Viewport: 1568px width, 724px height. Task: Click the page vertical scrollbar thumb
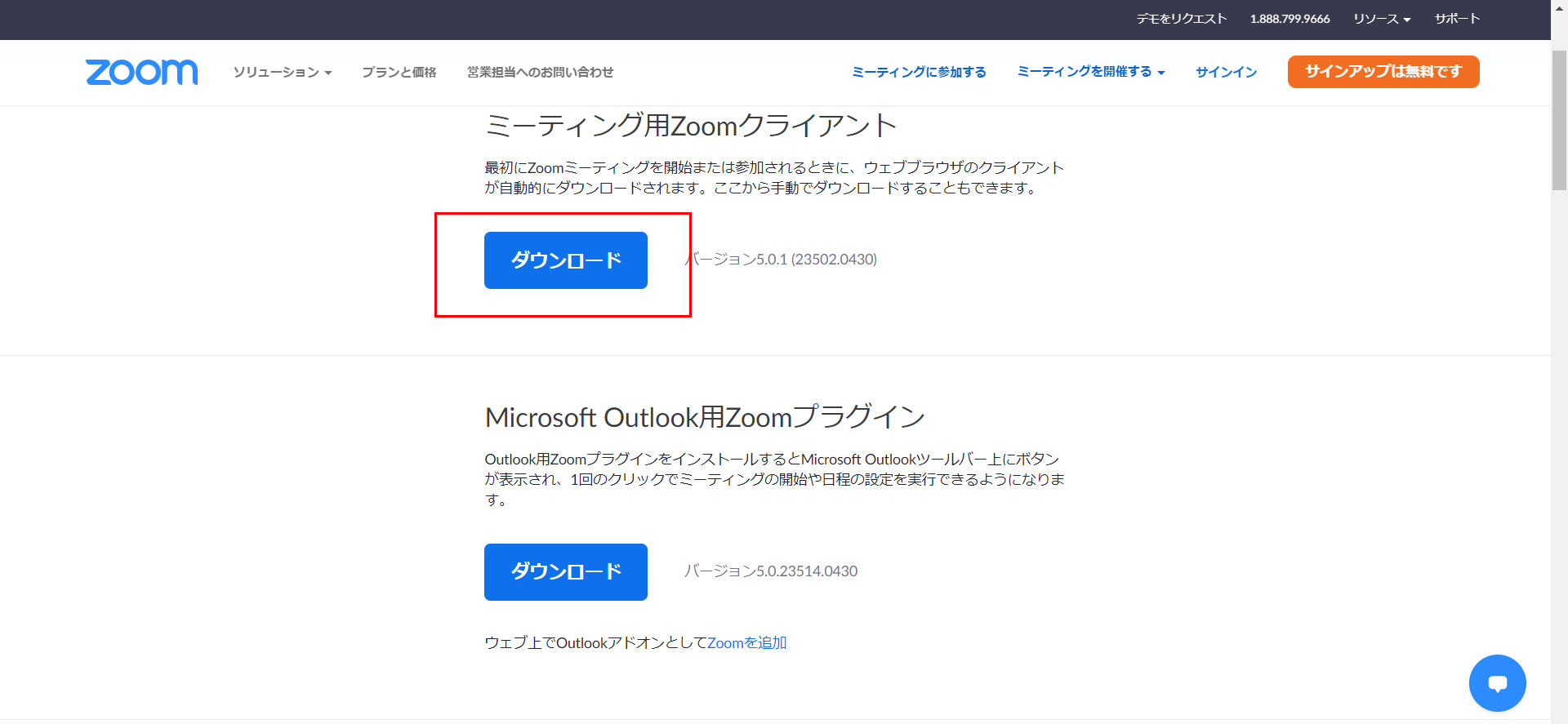[1559, 120]
